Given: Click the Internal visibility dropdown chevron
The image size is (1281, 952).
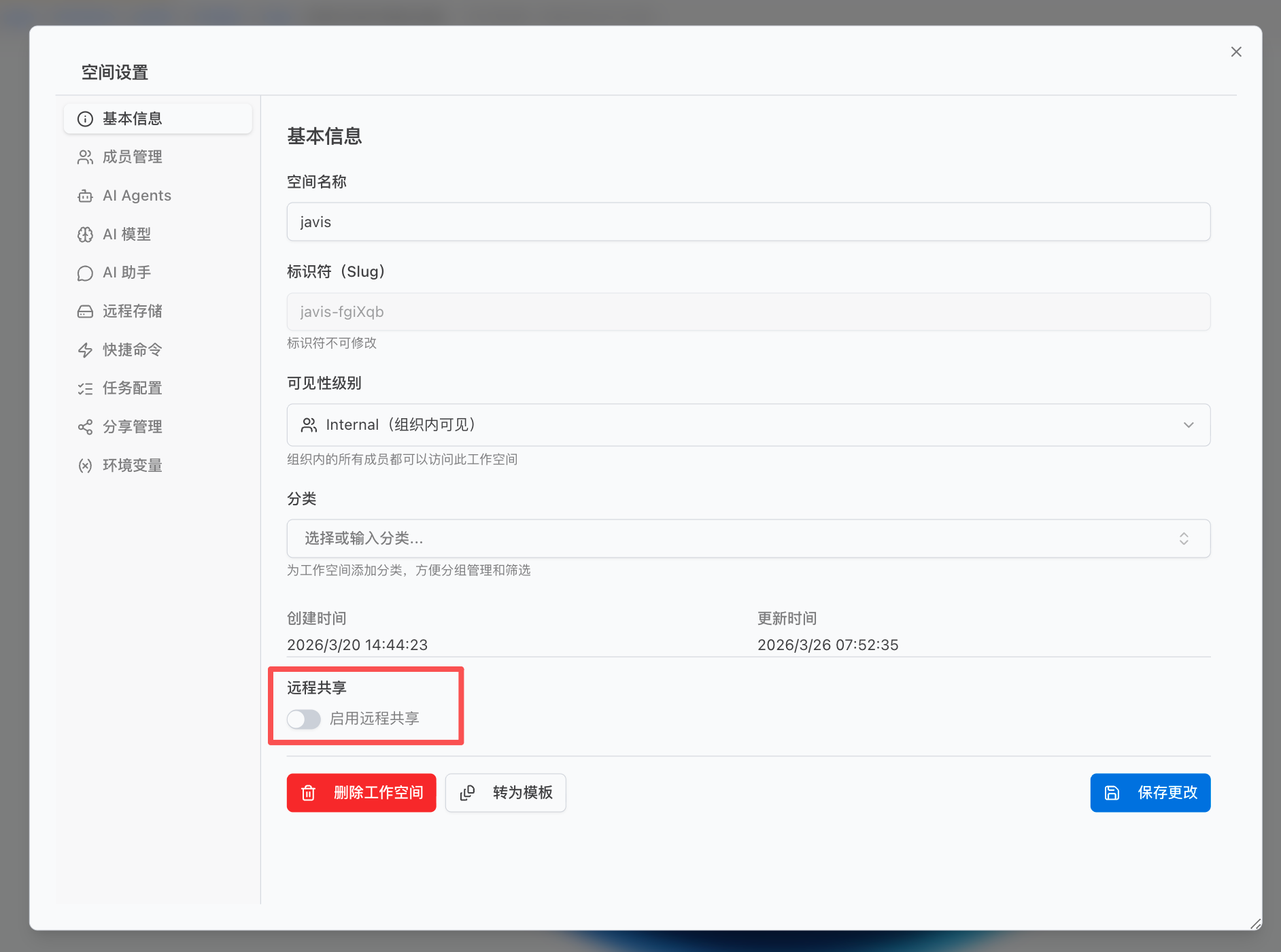Looking at the screenshot, I should tap(1189, 424).
